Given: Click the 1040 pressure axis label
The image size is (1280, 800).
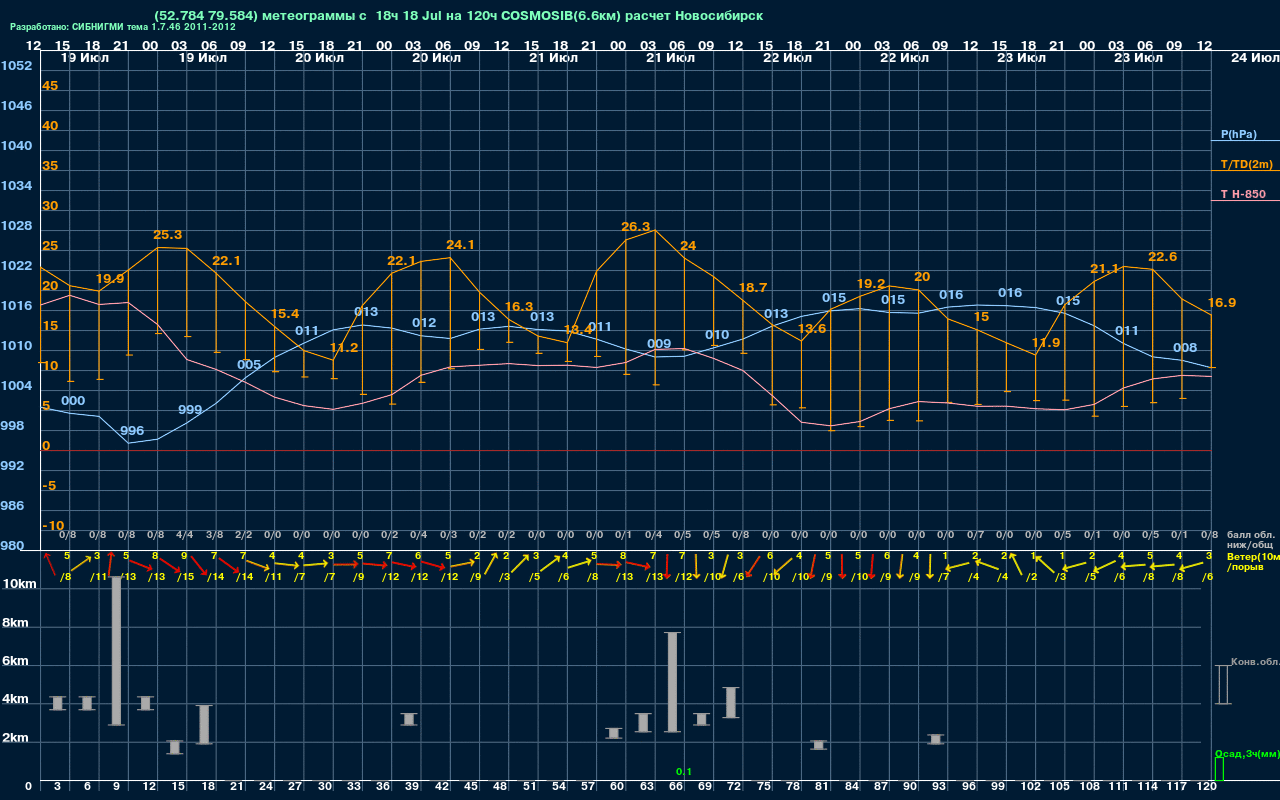Looking at the screenshot, I should pos(16,146).
